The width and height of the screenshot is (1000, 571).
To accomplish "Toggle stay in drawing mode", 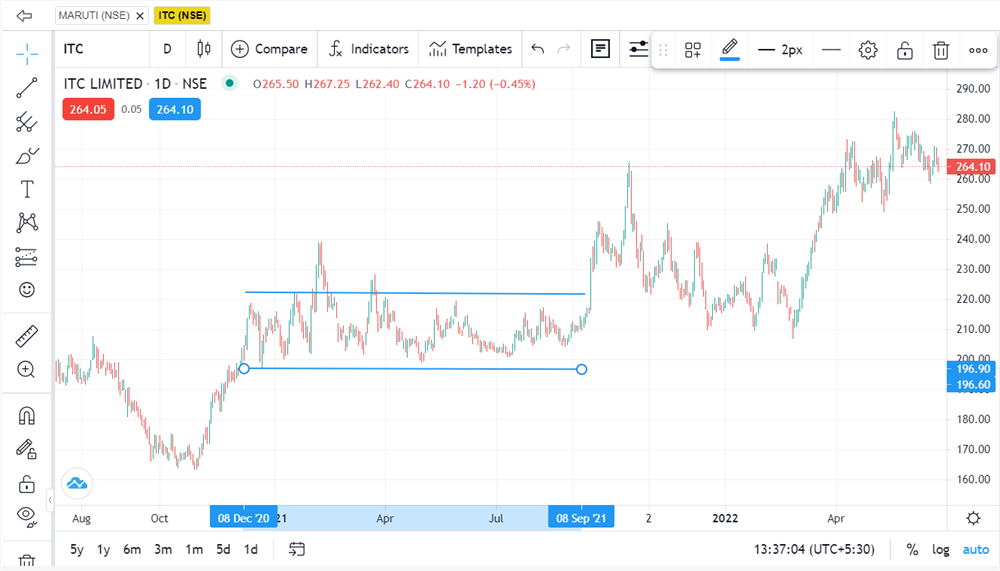I will tap(27, 450).
